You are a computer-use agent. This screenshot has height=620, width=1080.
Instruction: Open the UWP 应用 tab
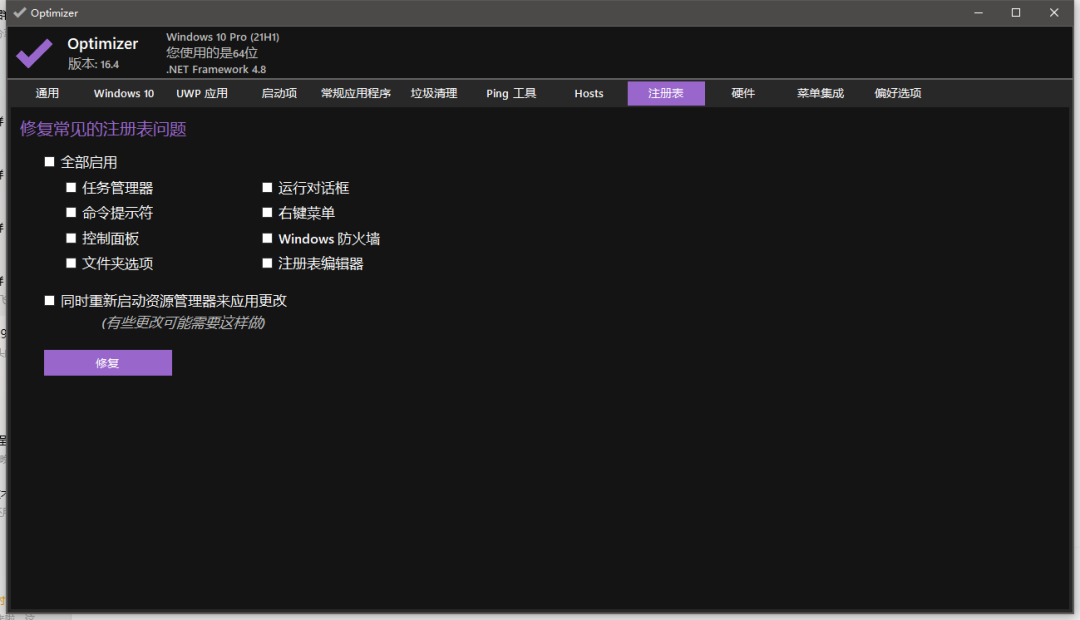pos(202,93)
